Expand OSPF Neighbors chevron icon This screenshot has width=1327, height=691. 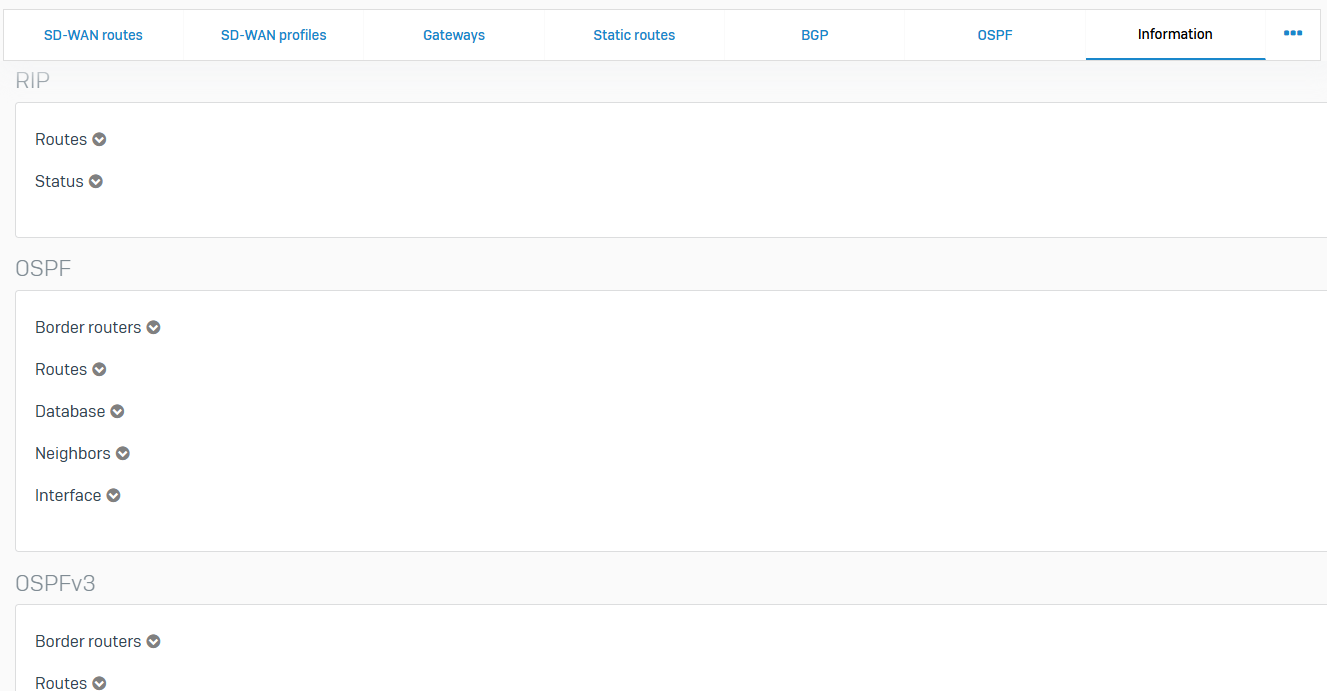pyautogui.click(x=123, y=454)
